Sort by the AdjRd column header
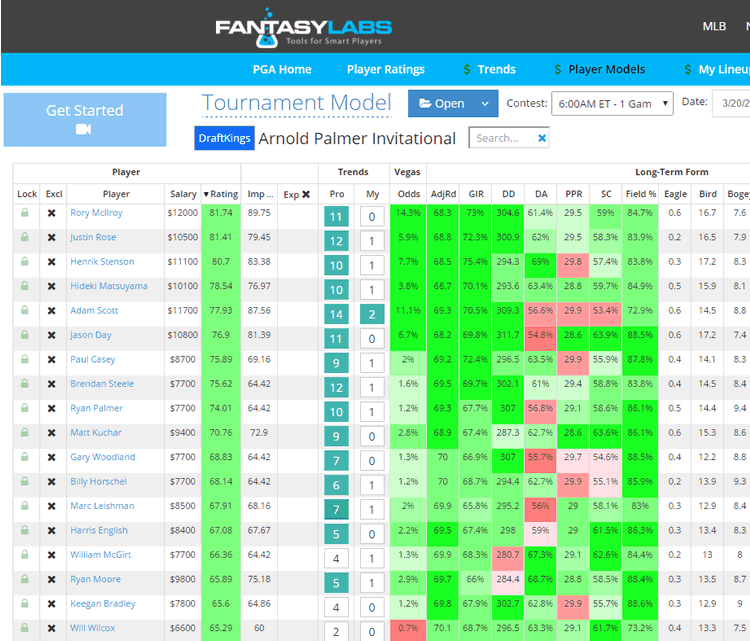The width and height of the screenshot is (750, 641). [443, 194]
